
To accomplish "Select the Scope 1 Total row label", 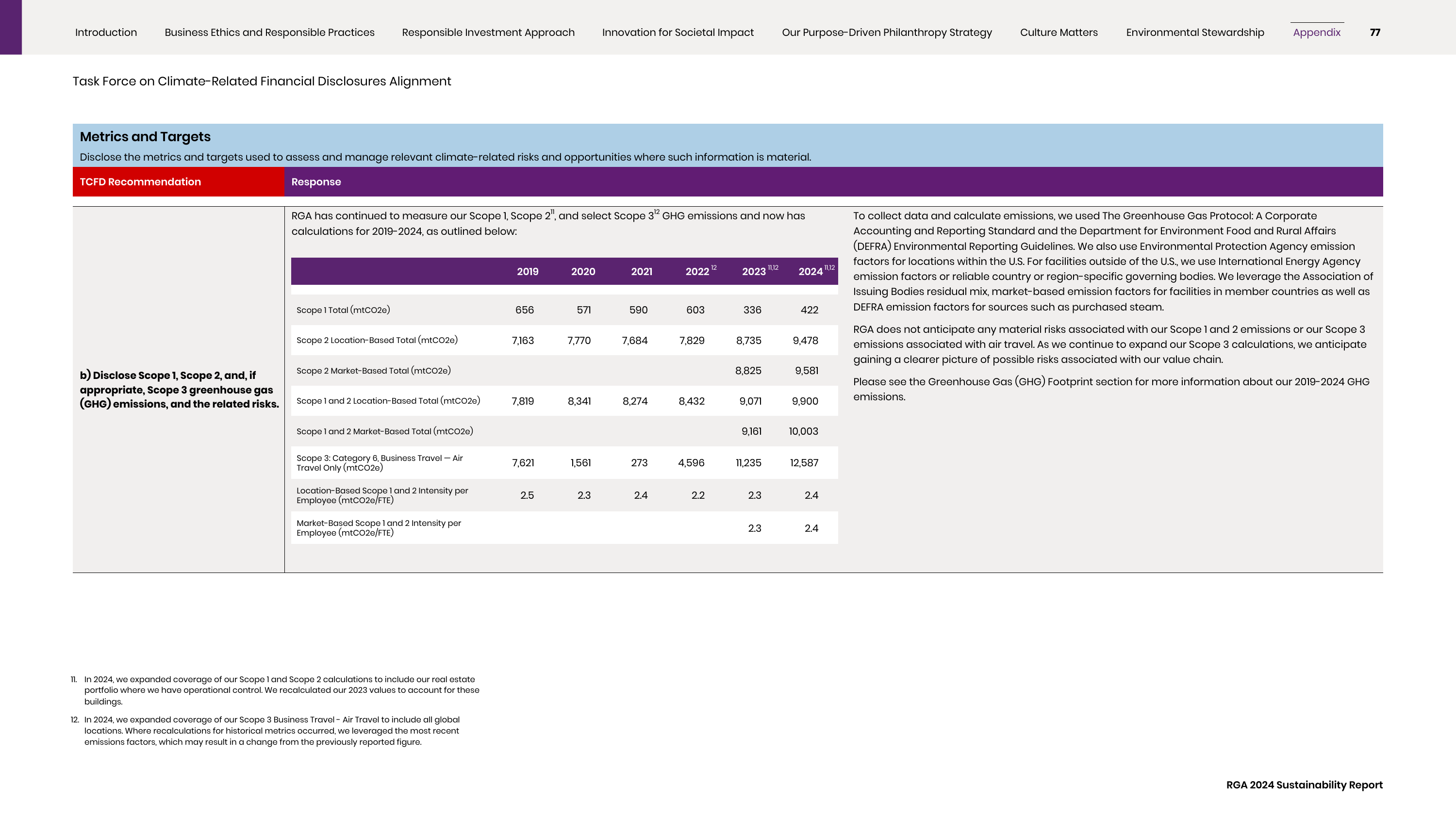I will [343, 310].
